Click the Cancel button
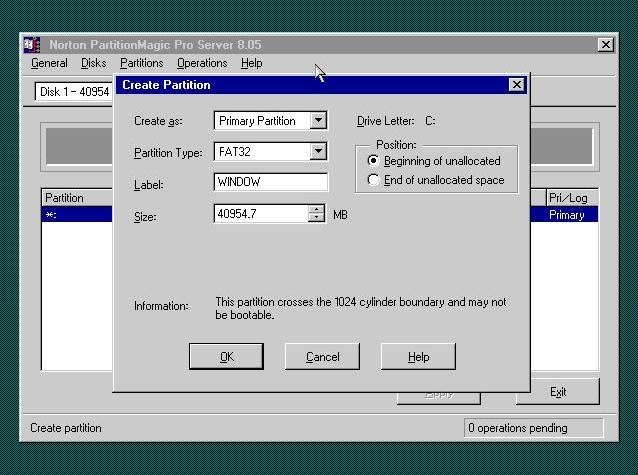This screenshot has width=638, height=475. 322,357
